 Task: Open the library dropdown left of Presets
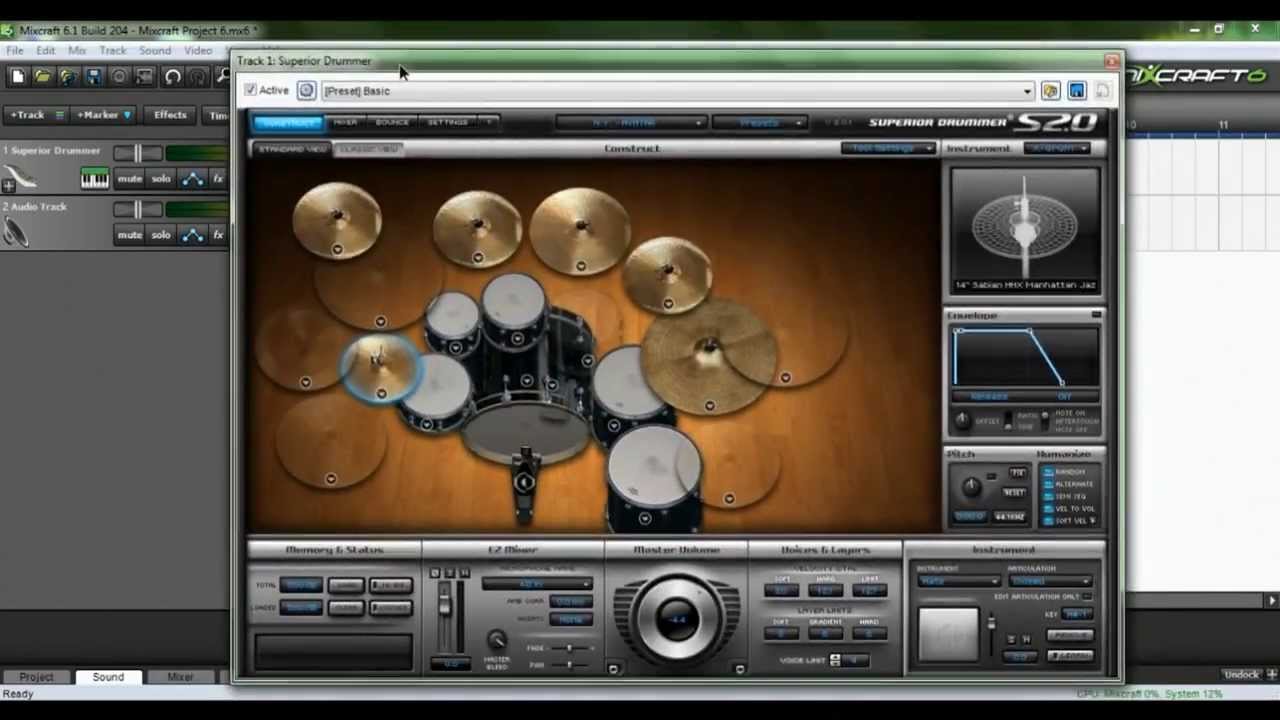(x=630, y=122)
